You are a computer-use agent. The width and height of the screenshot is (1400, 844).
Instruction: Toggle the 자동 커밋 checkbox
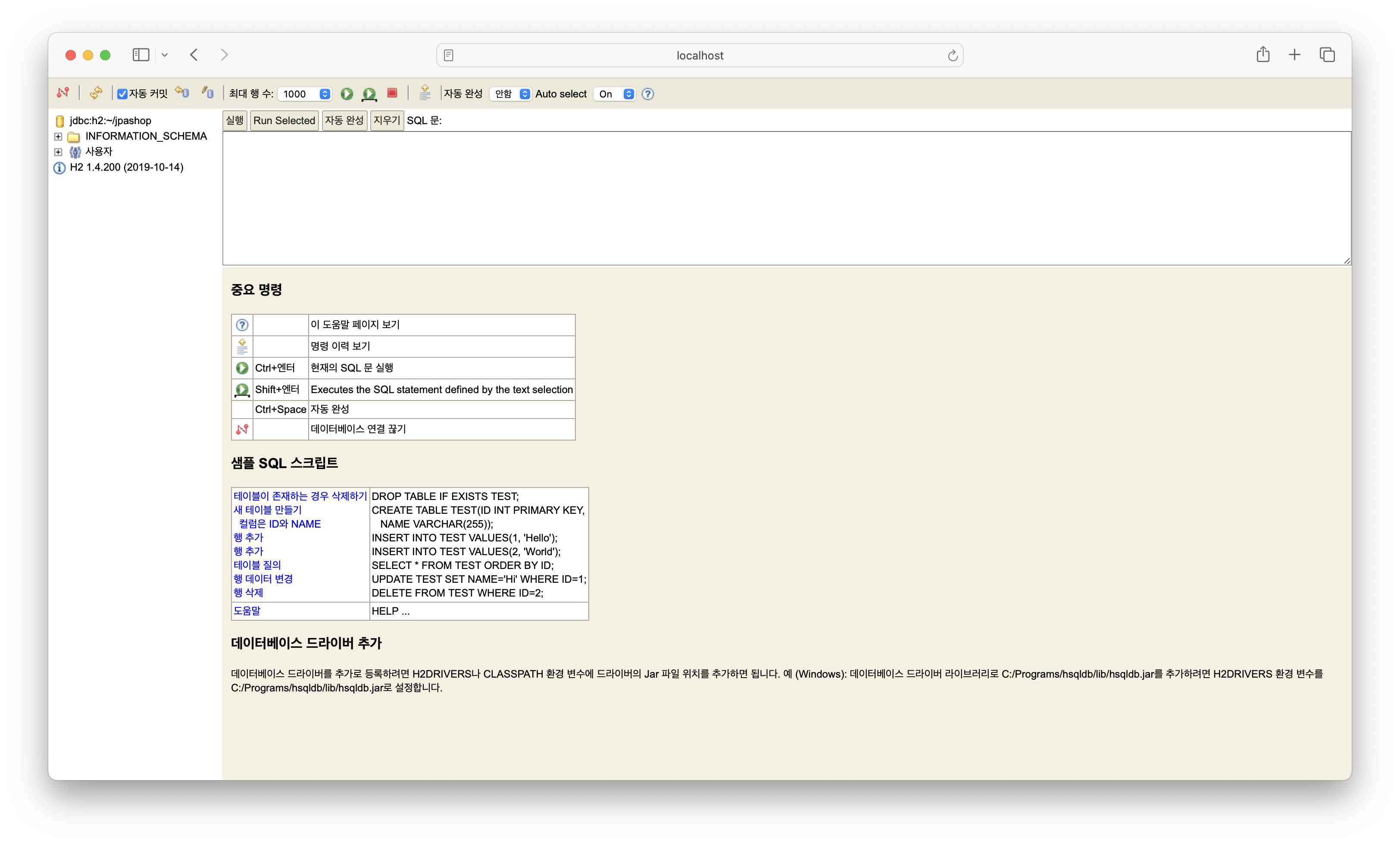(122, 94)
